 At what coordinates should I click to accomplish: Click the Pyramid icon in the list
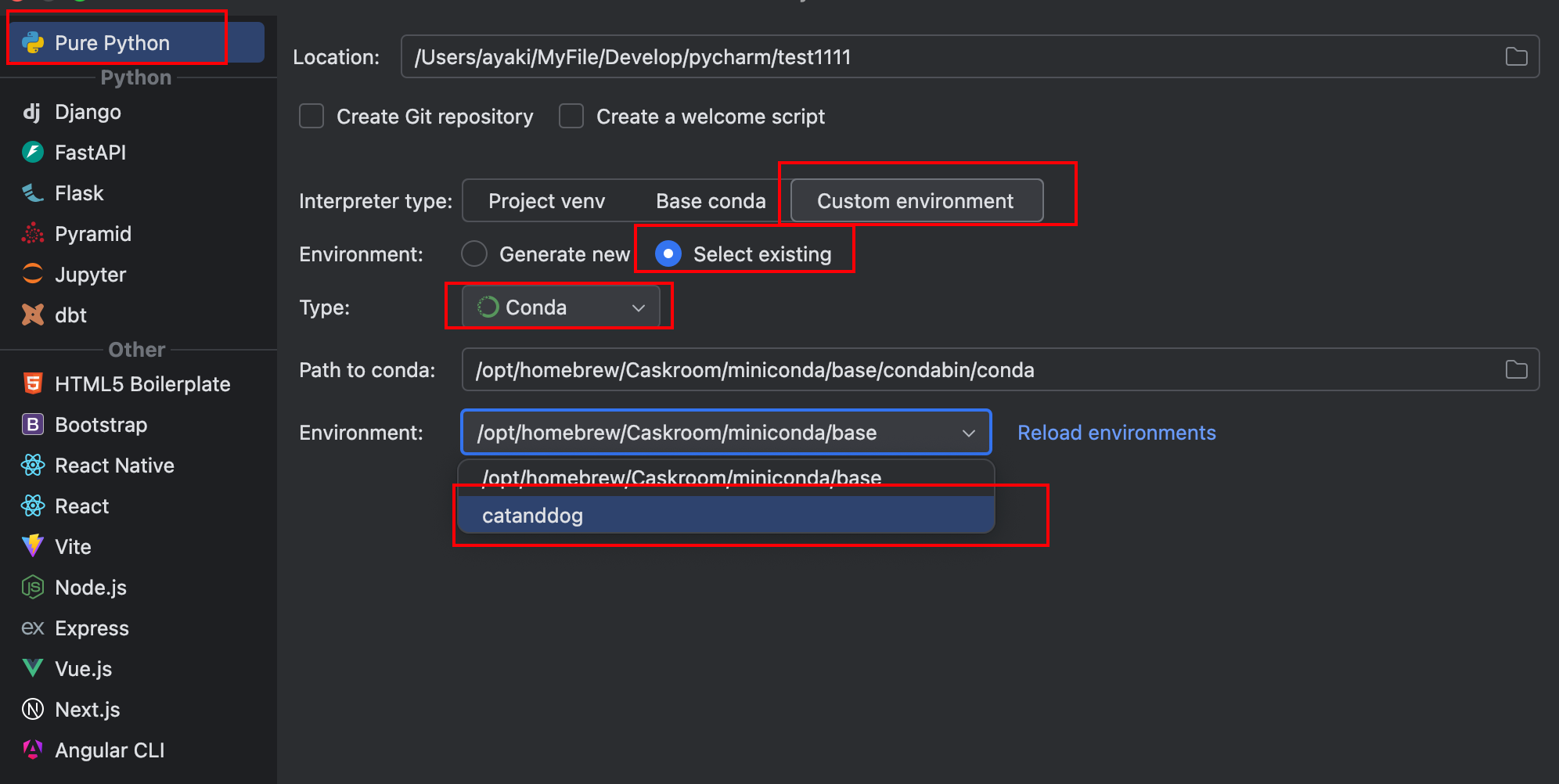(32, 234)
